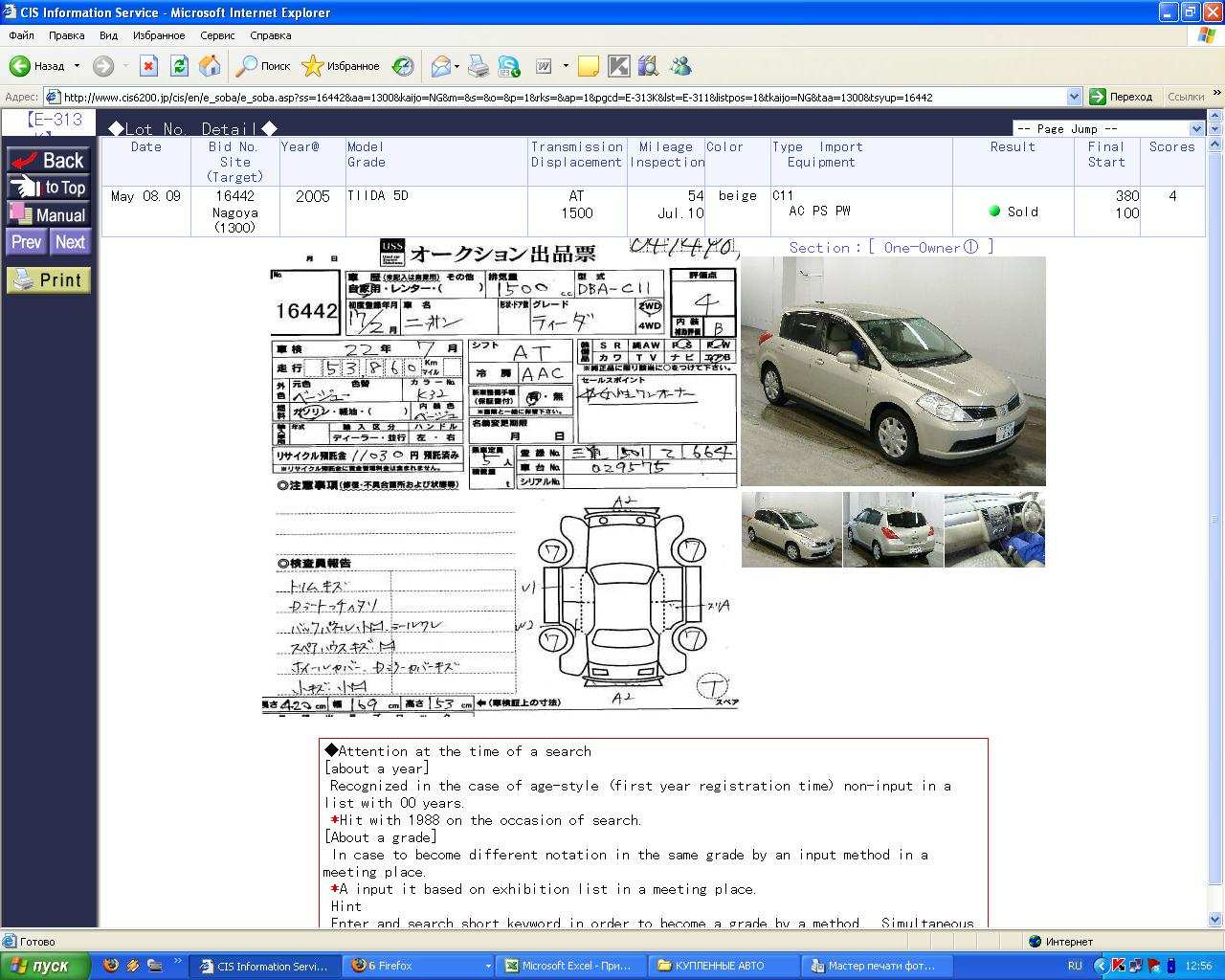Click the Manual button in sidebar
This screenshot has height=980, width=1225.
click(x=49, y=215)
